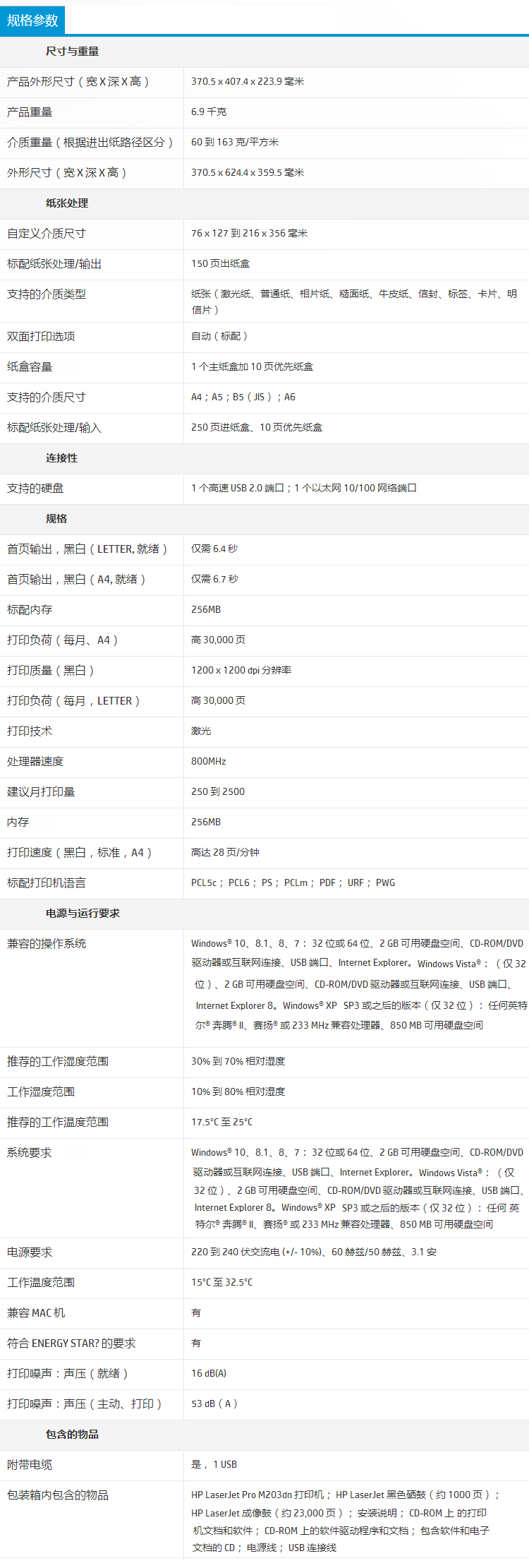Click the 内存 row label
Image resolution: width=529 pixels, height=1568 pixels.
[x=18, y=822]
